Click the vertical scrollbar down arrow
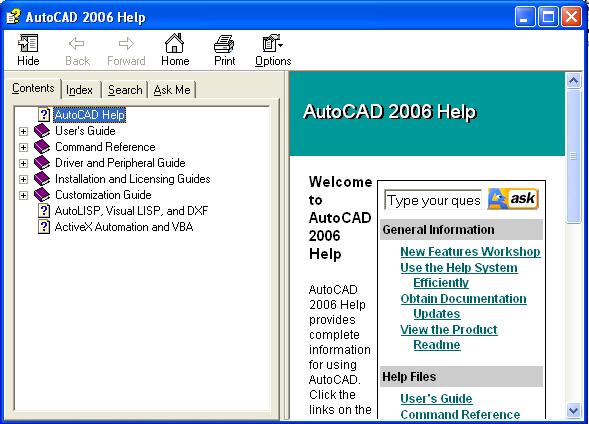The image size is (589, 424). click(573, 410)
